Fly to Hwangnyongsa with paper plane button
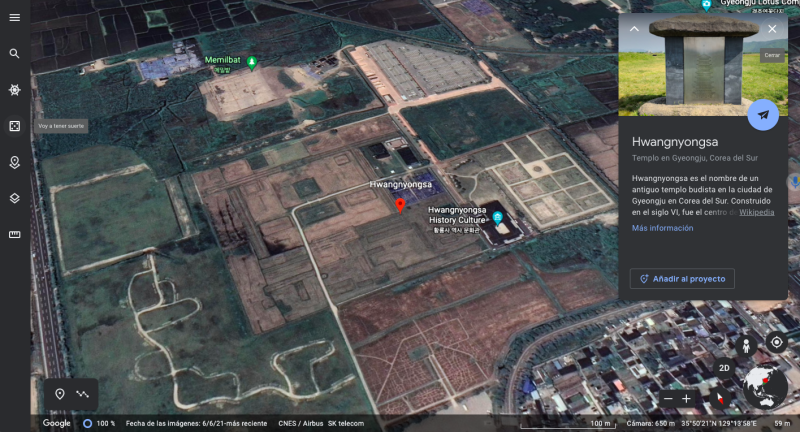The width and height of the screenshot is (800, 432). point(763,115)
